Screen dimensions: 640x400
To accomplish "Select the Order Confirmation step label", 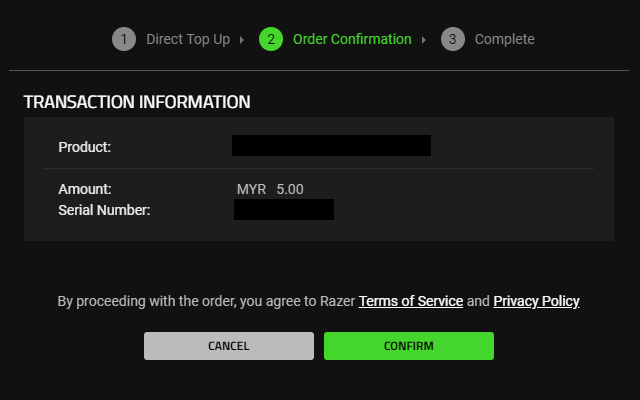I will tap(352, 39).
